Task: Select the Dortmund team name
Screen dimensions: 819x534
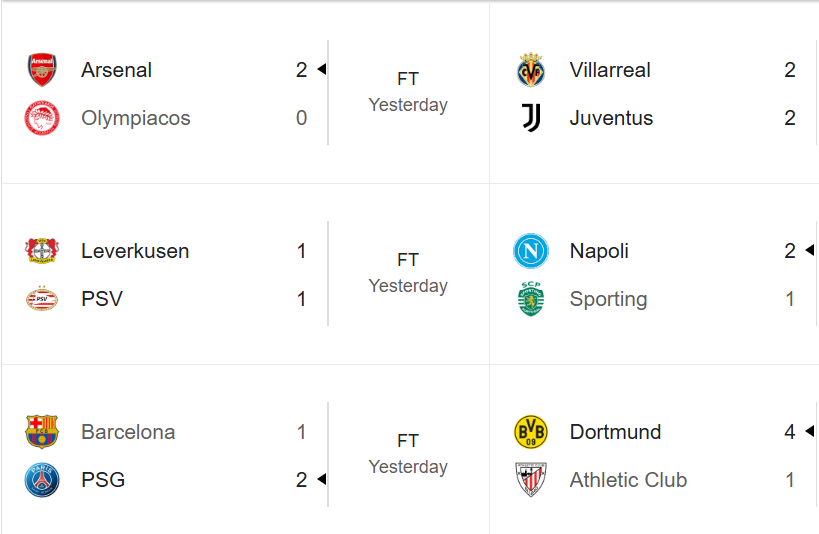Action: coord(615,432)
